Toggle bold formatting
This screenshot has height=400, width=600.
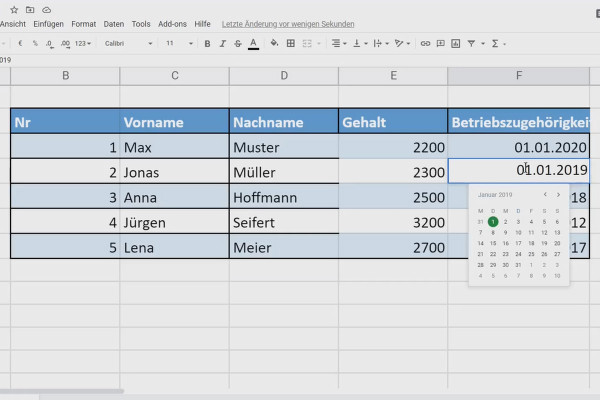tap(207, 44)
